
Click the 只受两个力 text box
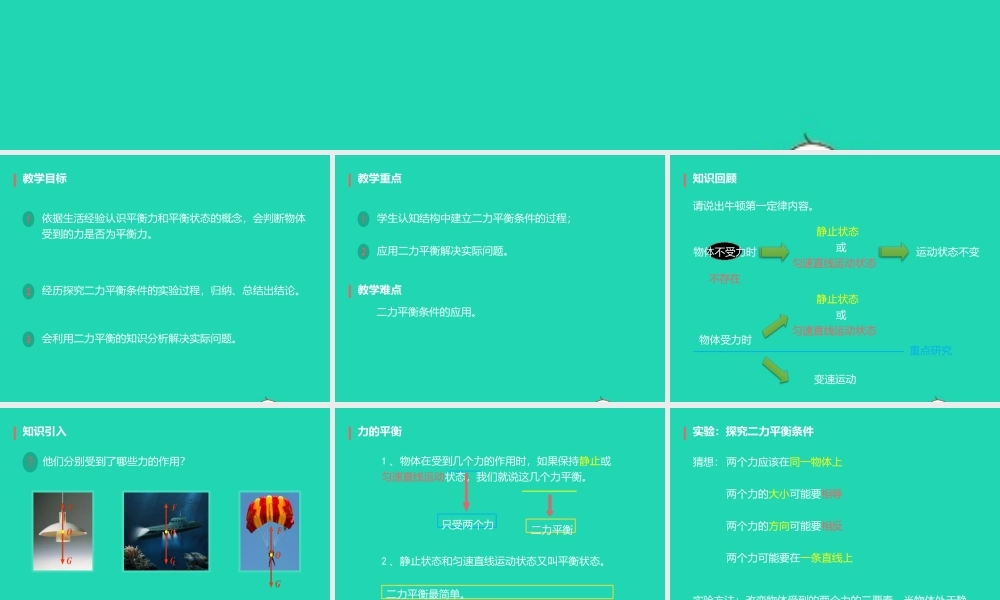(467, 523)
